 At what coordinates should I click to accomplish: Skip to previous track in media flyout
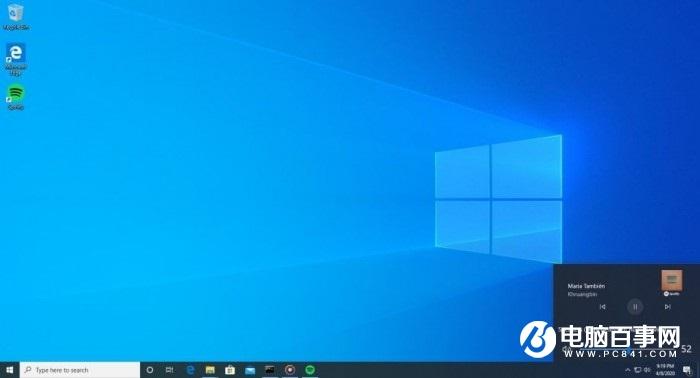tap(602, 307)
